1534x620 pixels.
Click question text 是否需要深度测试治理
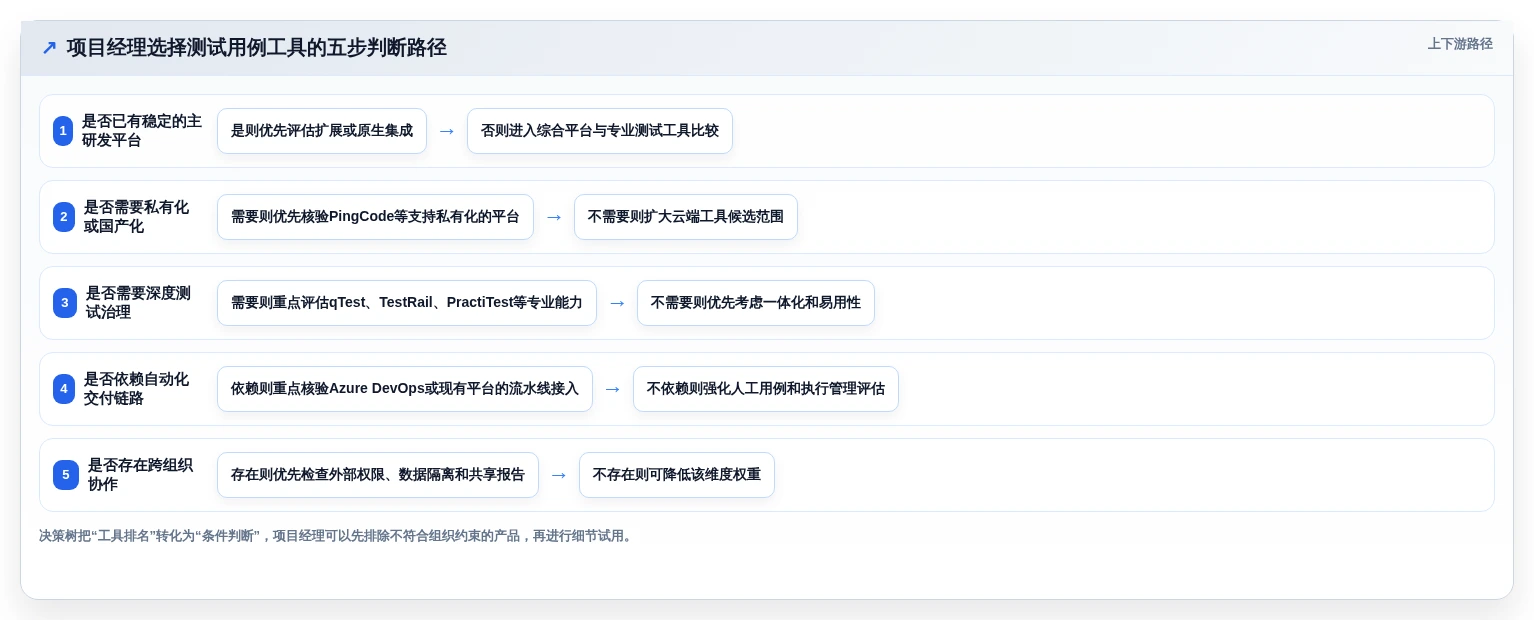[x=138, y=303]
